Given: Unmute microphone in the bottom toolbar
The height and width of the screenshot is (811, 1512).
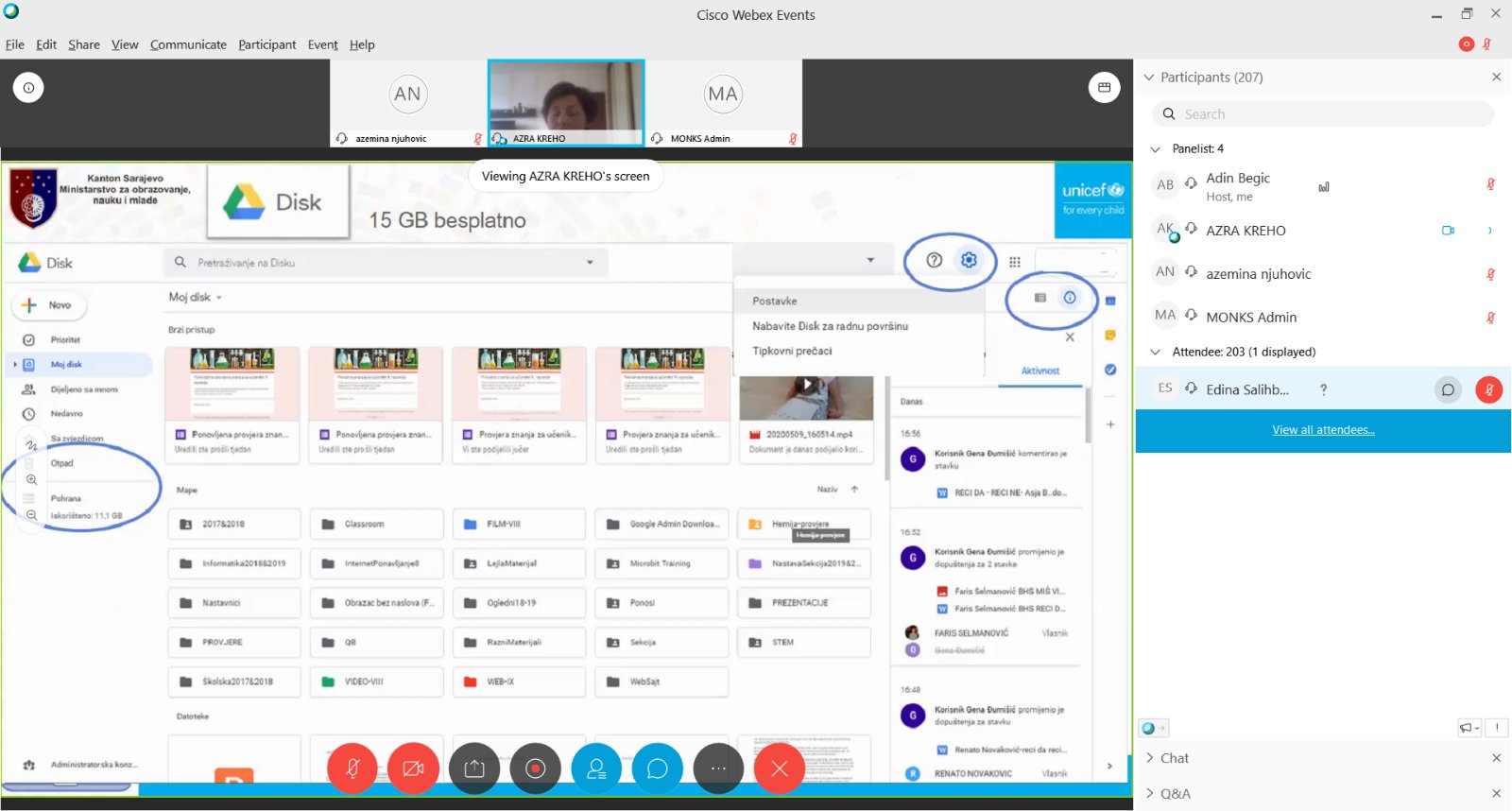Looking at the screenshot, I should point(352,768).
